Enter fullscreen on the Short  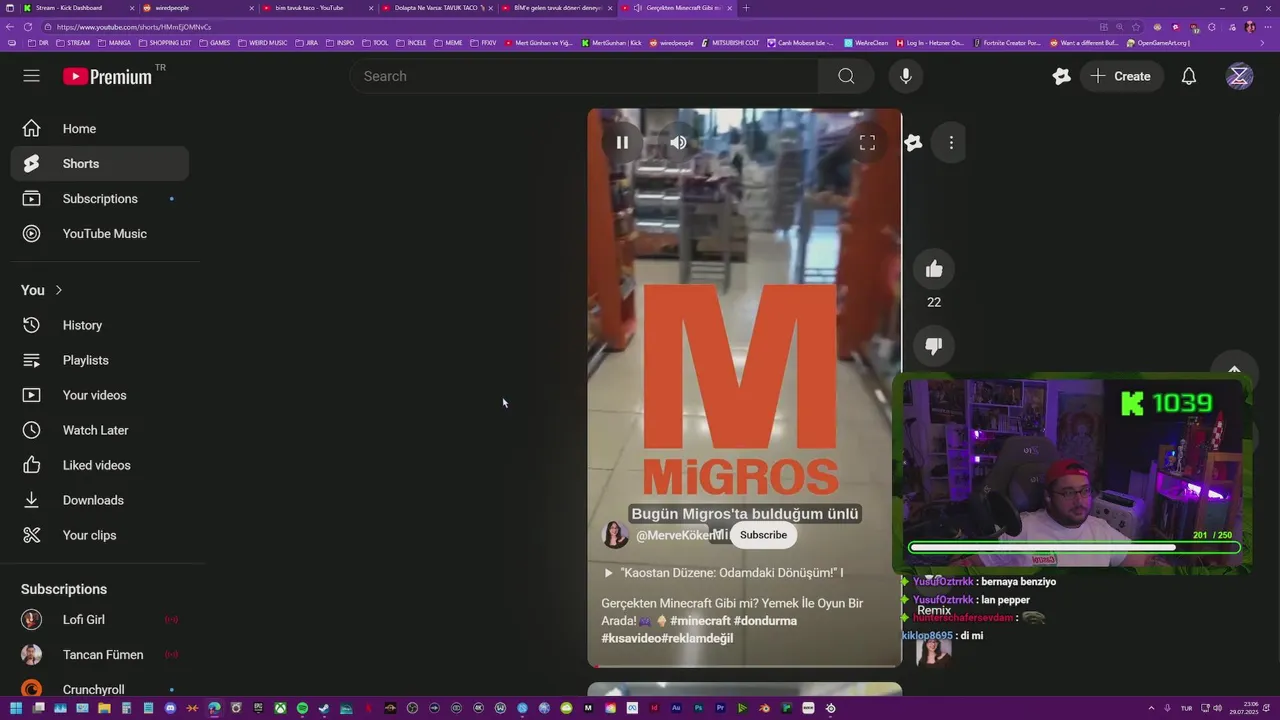tap(867, 142)
